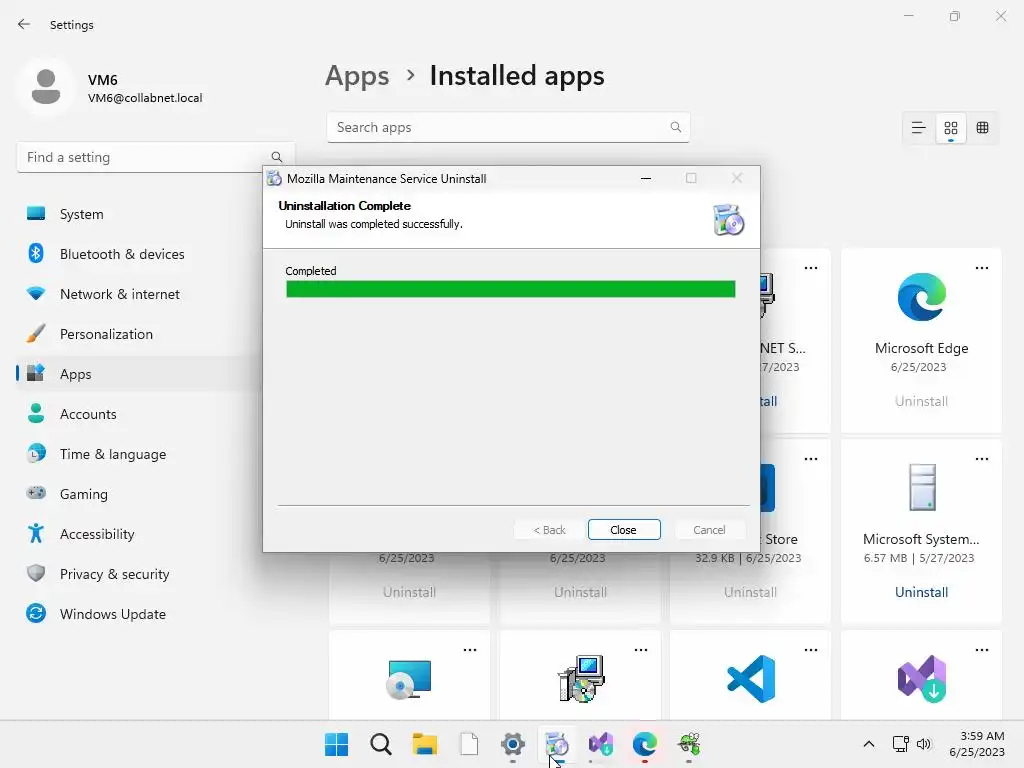Open Windows Start menu
Viewport: 1024px width, 768px height.
click(336, 744)
